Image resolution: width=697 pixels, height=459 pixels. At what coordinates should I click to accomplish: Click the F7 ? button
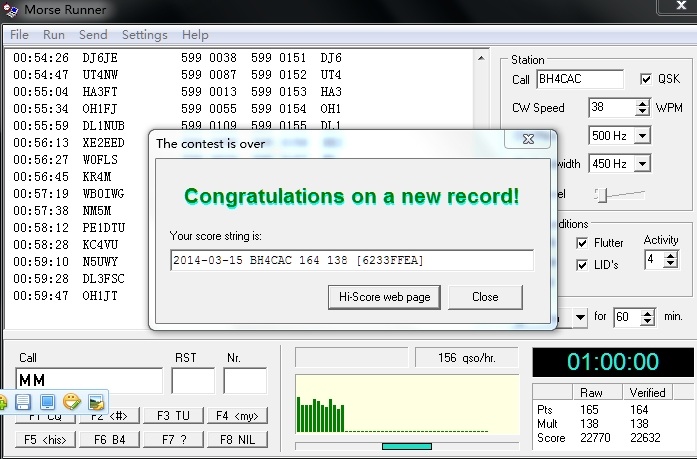(x=173, y=440)
